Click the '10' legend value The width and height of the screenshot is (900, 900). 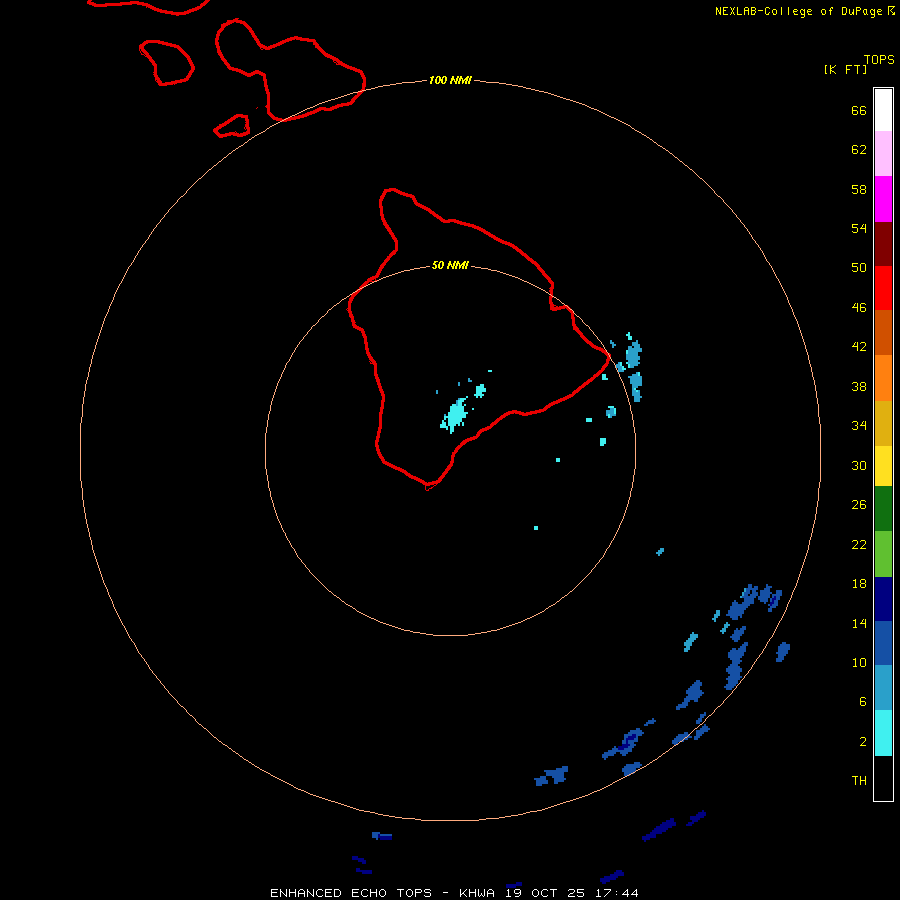(x=859, y=663)
